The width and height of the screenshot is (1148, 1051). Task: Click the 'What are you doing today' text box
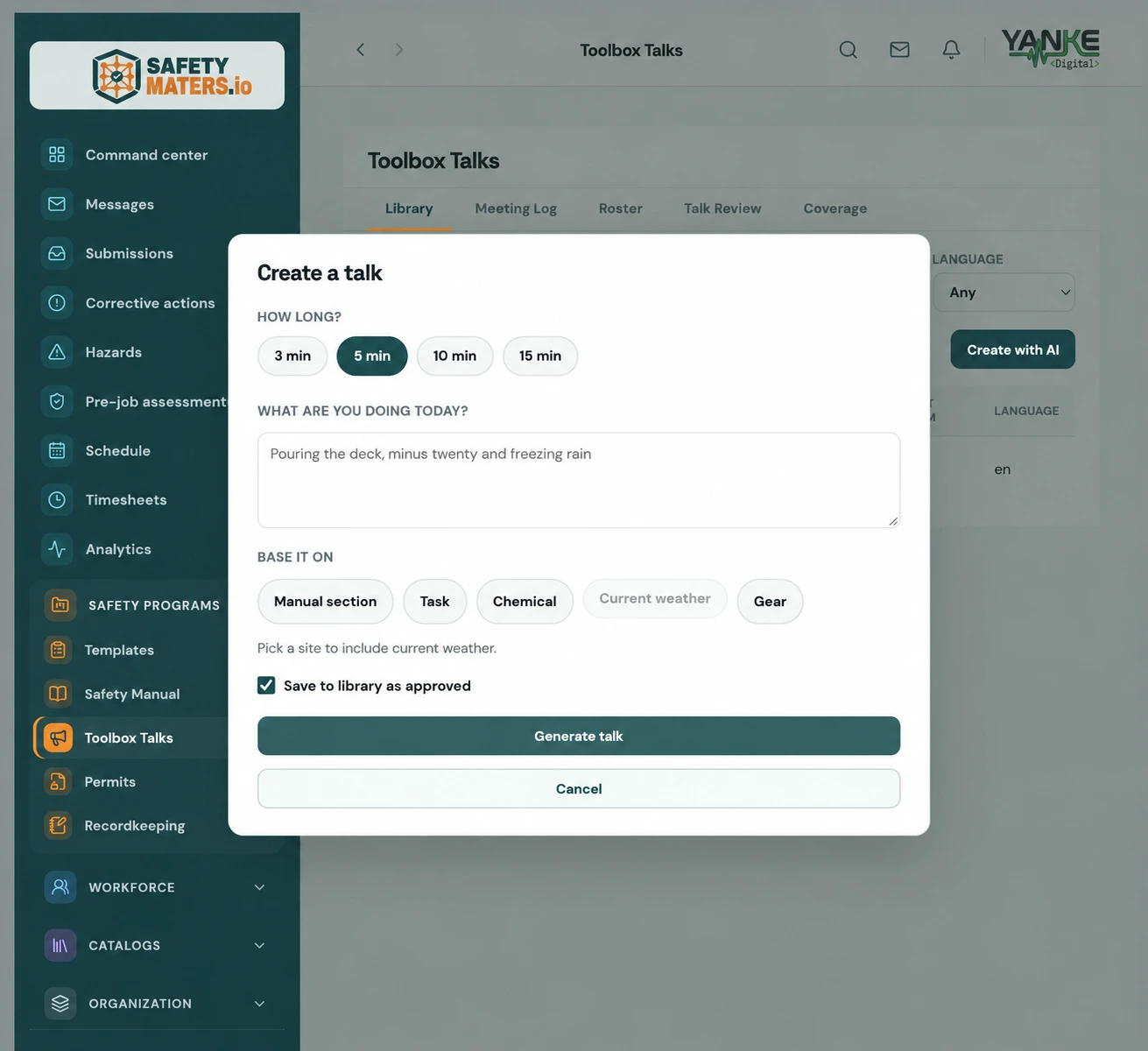[579, 480]
